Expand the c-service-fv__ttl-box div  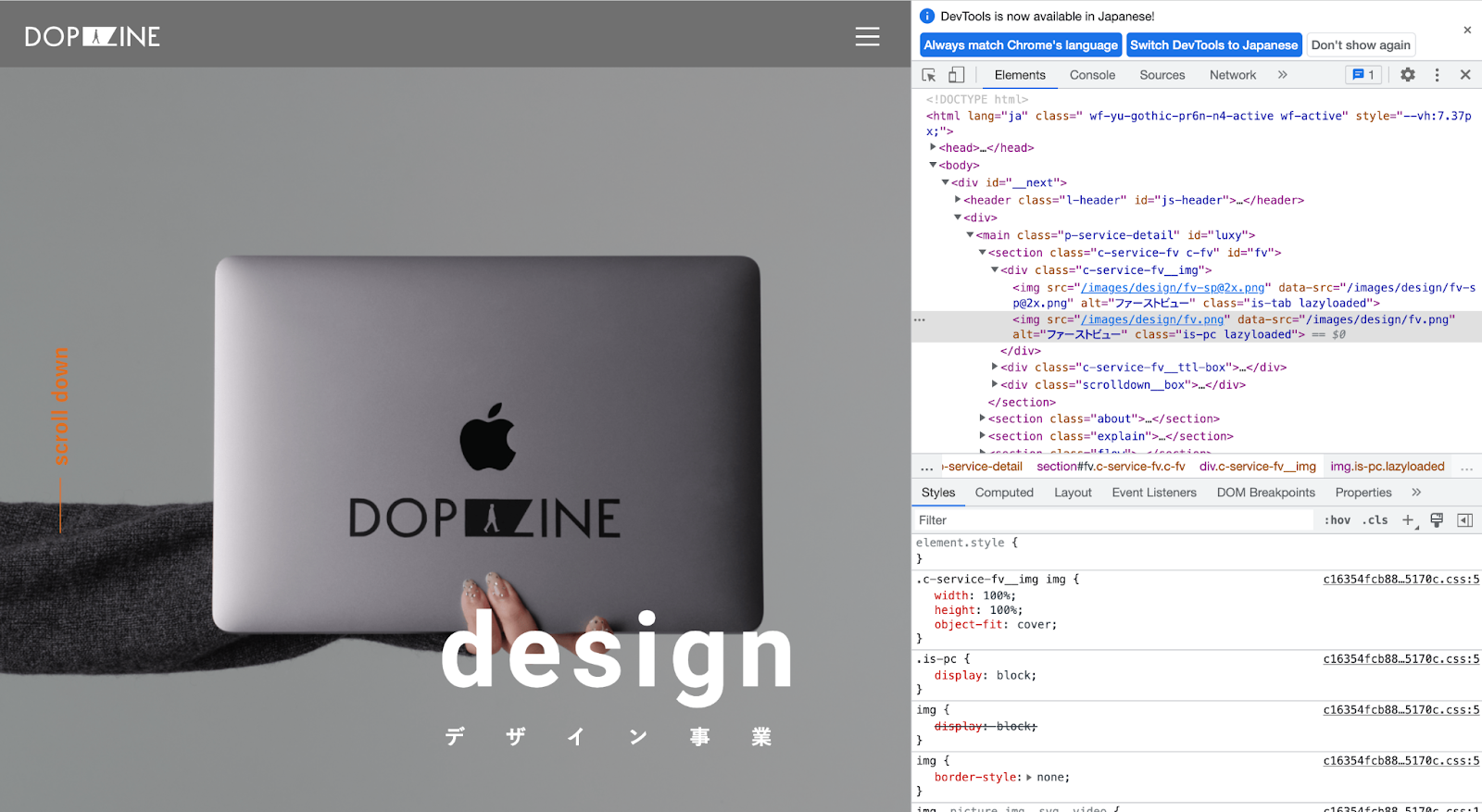pos(995,367)
